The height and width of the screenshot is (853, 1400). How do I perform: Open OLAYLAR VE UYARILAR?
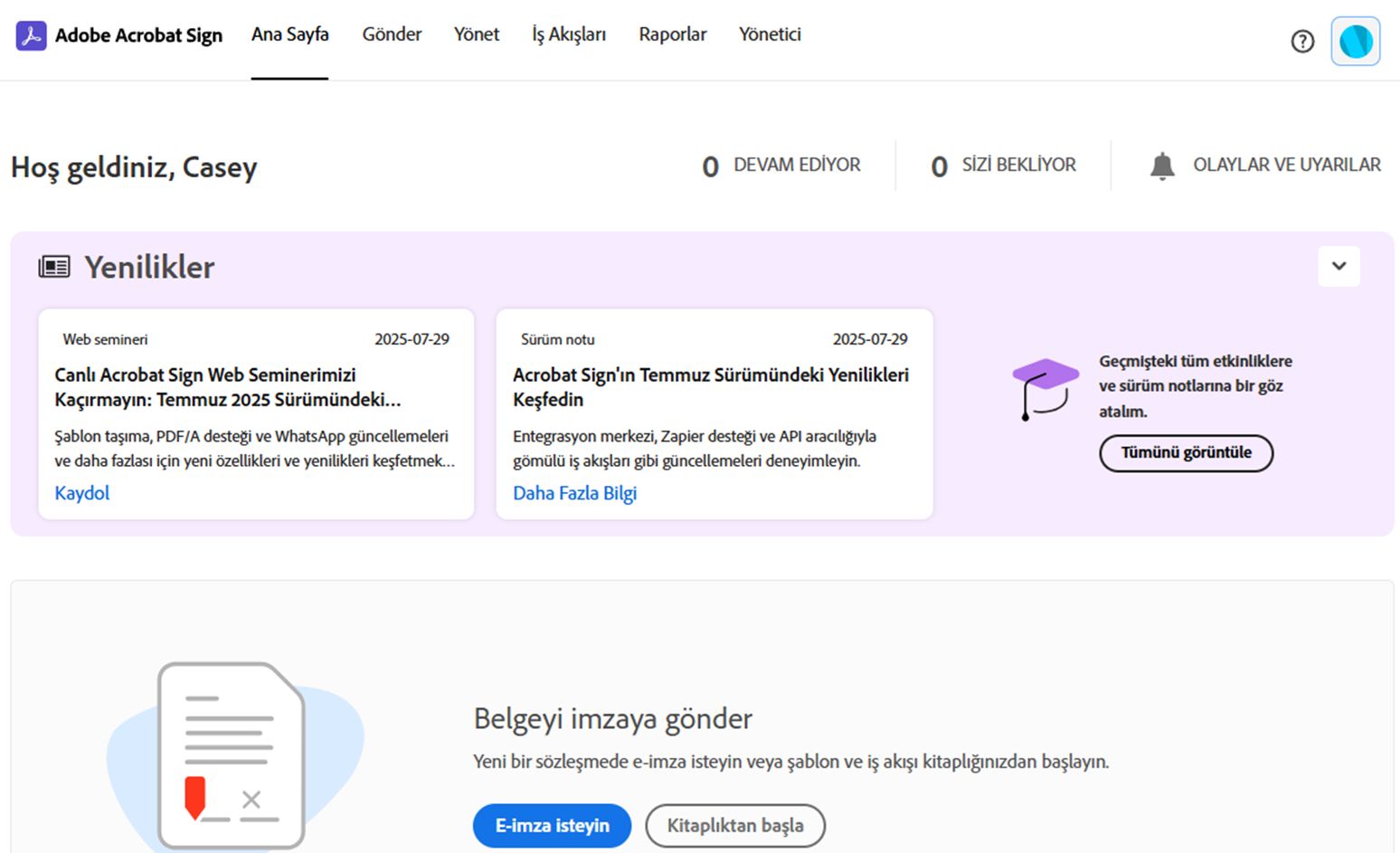tap(1287, 166)
